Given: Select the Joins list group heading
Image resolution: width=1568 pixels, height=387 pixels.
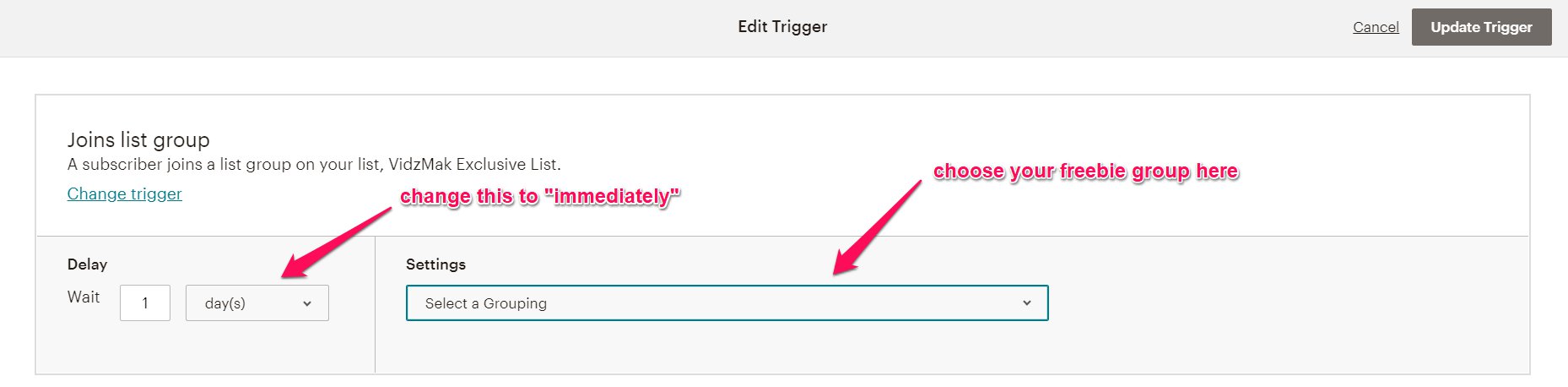Looking at the screenshot, I should pyautogui.click(x=138, y=139).
